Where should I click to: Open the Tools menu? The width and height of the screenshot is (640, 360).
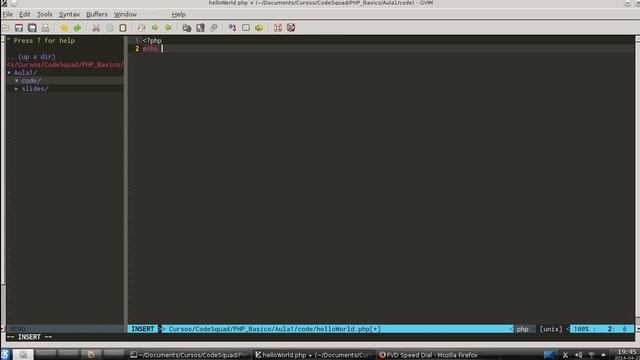pos(44,14)
